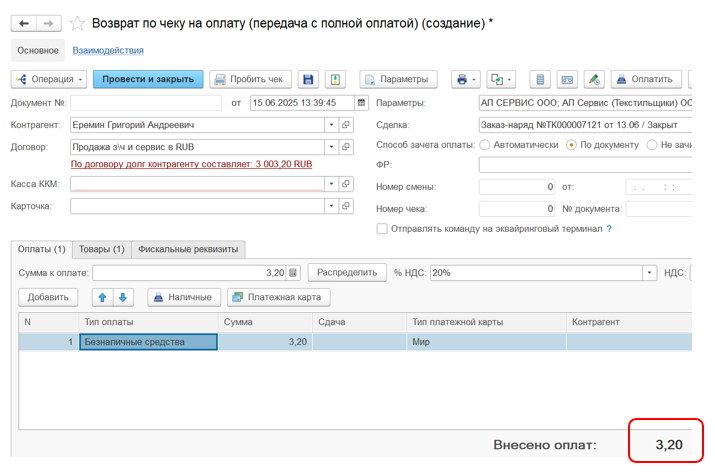Click the favorites star icon by the title
Viewport: 715px width, 475px height.
[77, 23]
